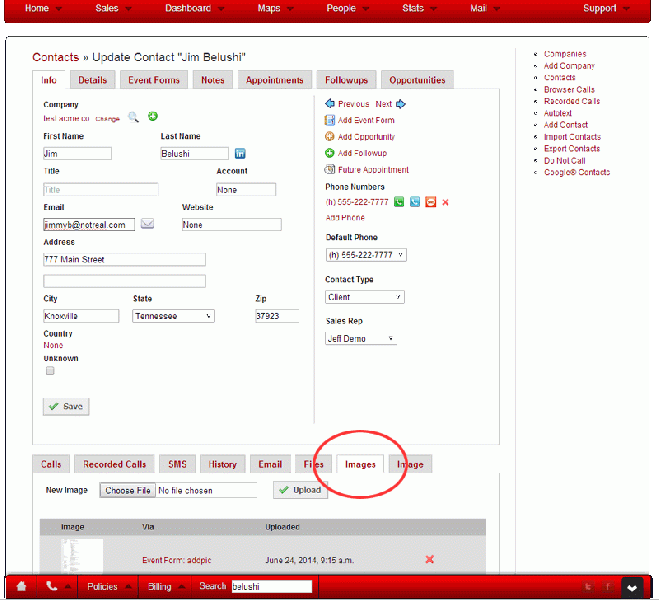Click the LinkedIn icon beside Last Name

(240, 153)
